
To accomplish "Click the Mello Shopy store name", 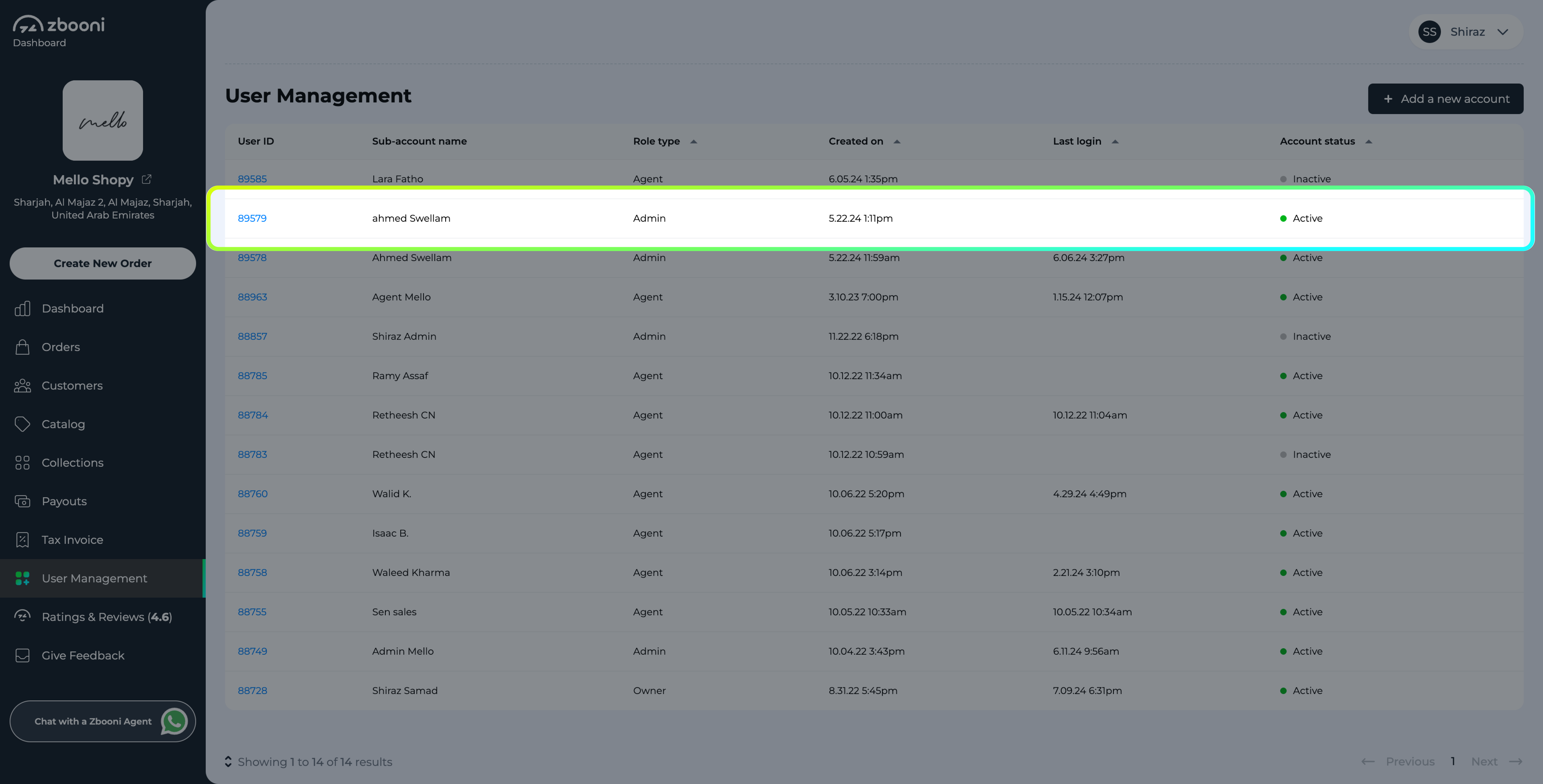I will (93, 180).
